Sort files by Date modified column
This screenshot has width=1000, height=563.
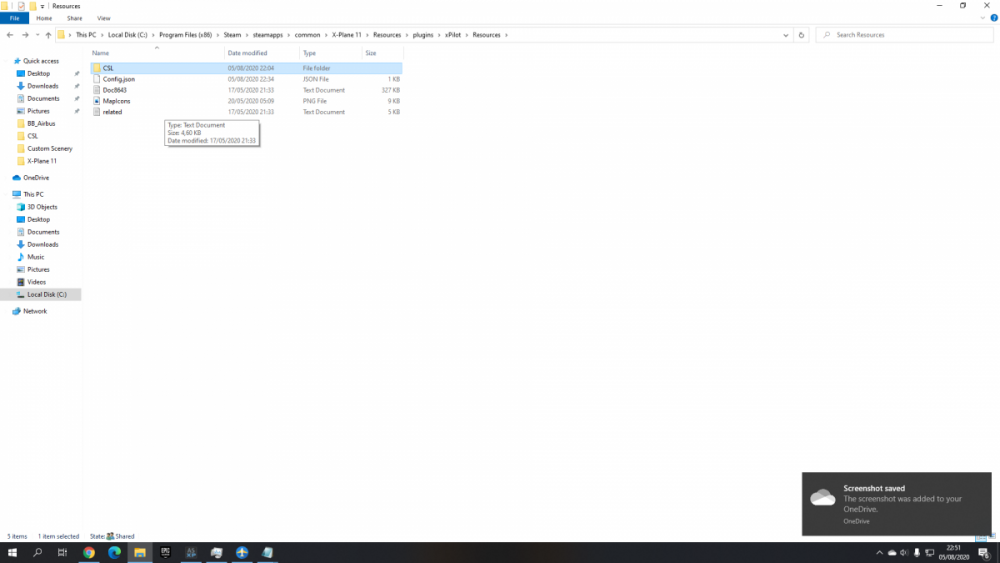click(x=247, y=53)
